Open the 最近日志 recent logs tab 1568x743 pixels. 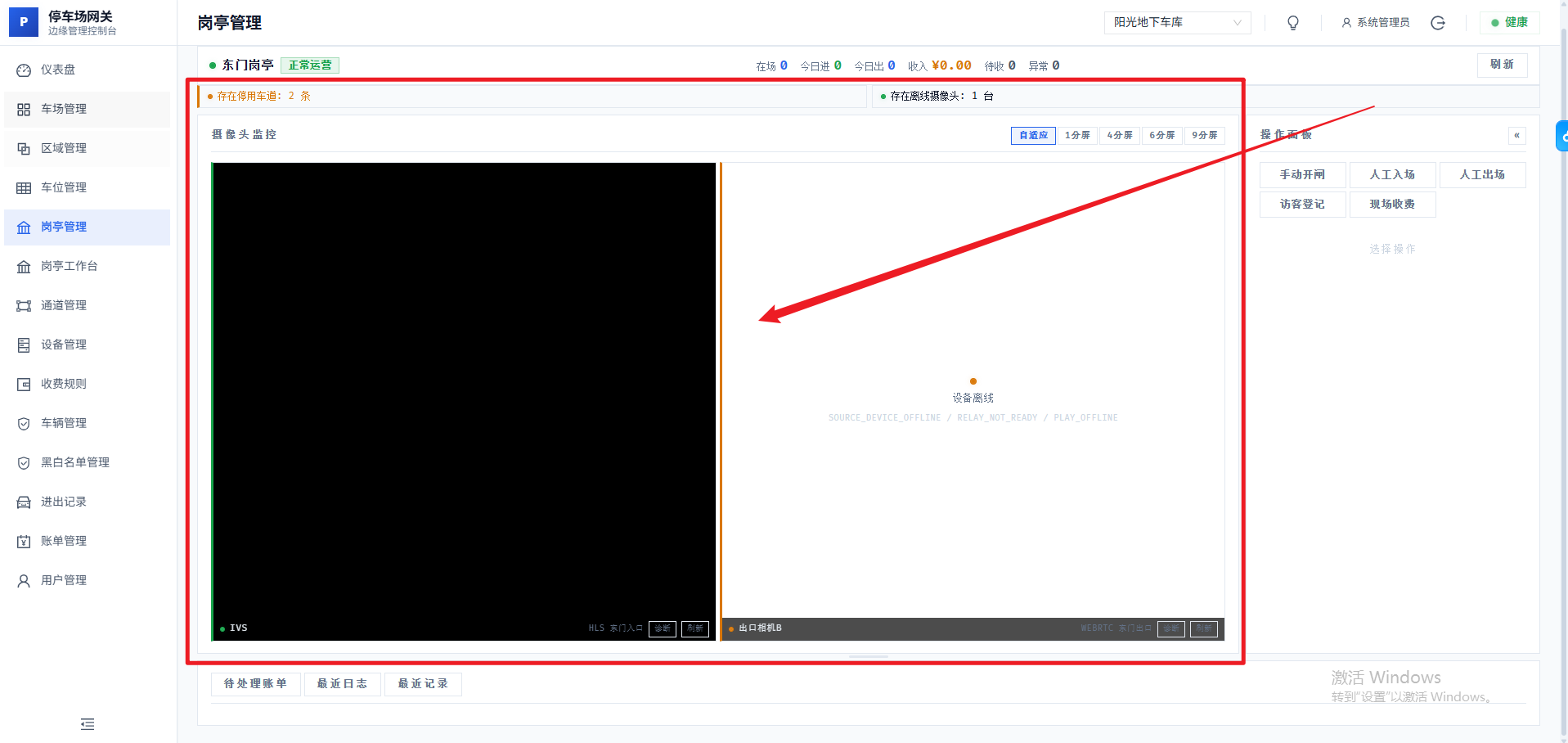click(342, 684)
